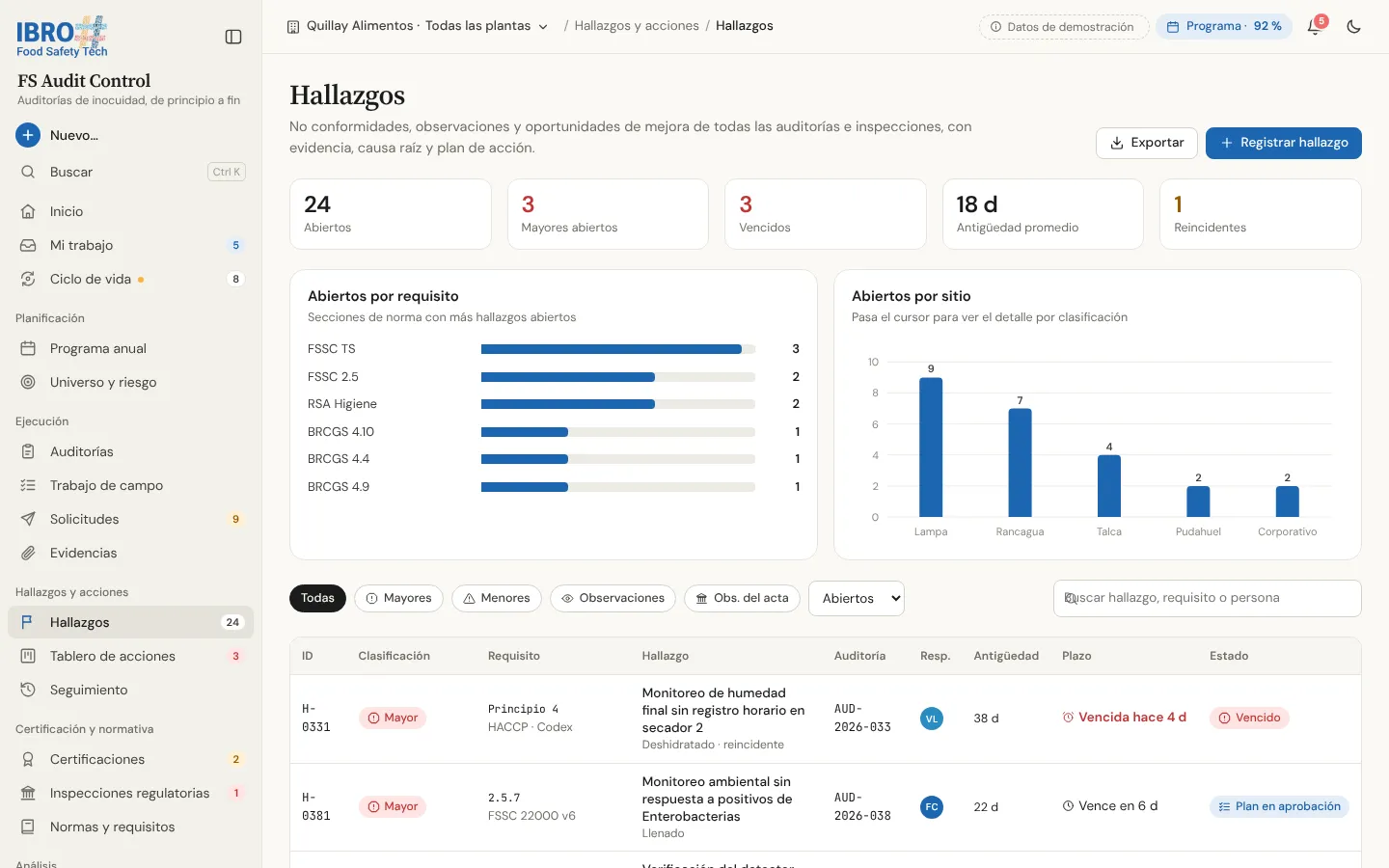The width and height of the screenshot is (1389, 868).
Task: Click the Vencidos summary card
Action: point(826,214)
